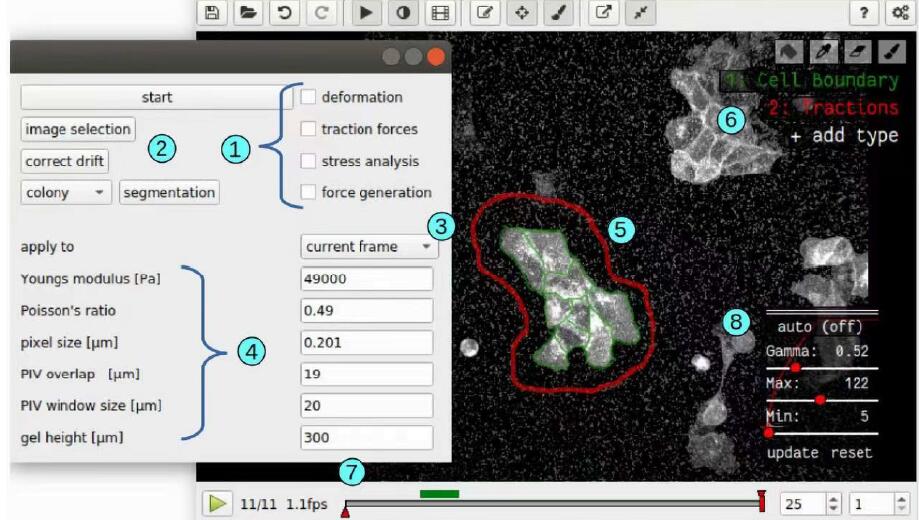Check the stress analysis option
The height and width of the screenshot is (520, 919).
point(309,161)
